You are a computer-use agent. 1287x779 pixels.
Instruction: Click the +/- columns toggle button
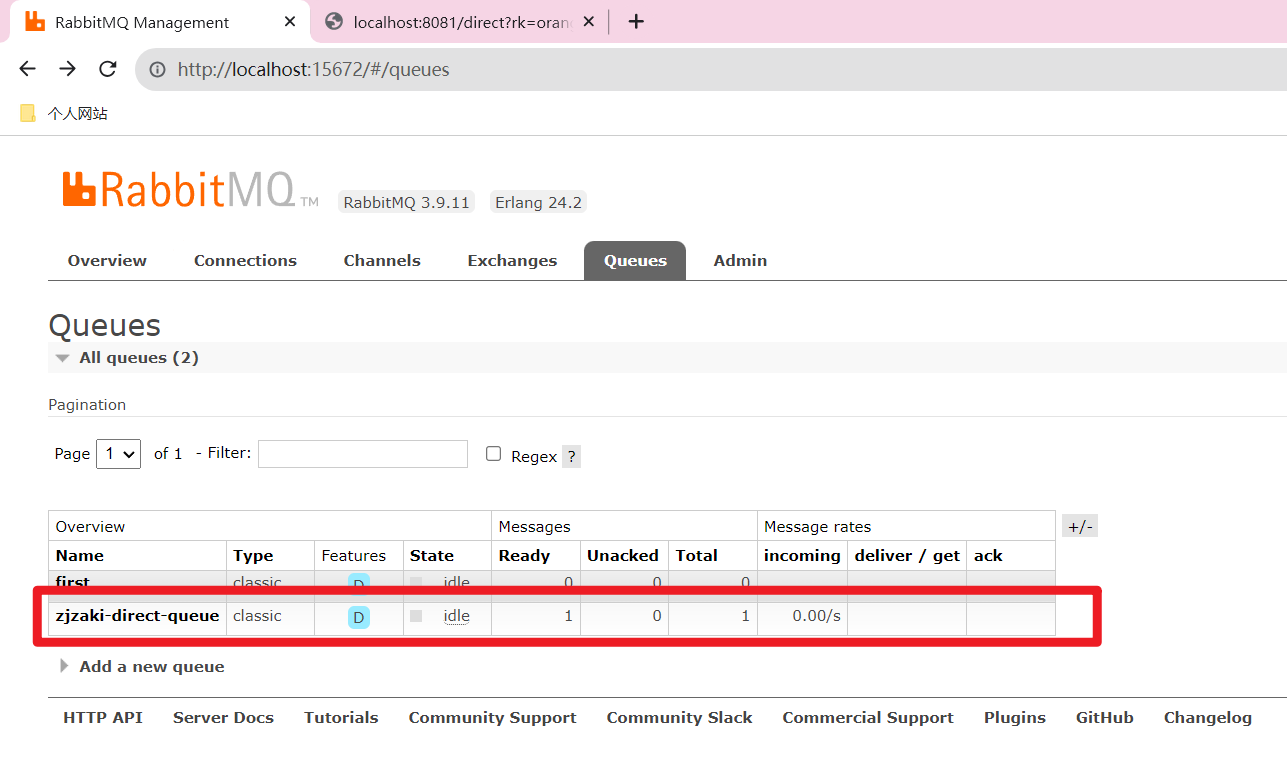[1080, 527]
